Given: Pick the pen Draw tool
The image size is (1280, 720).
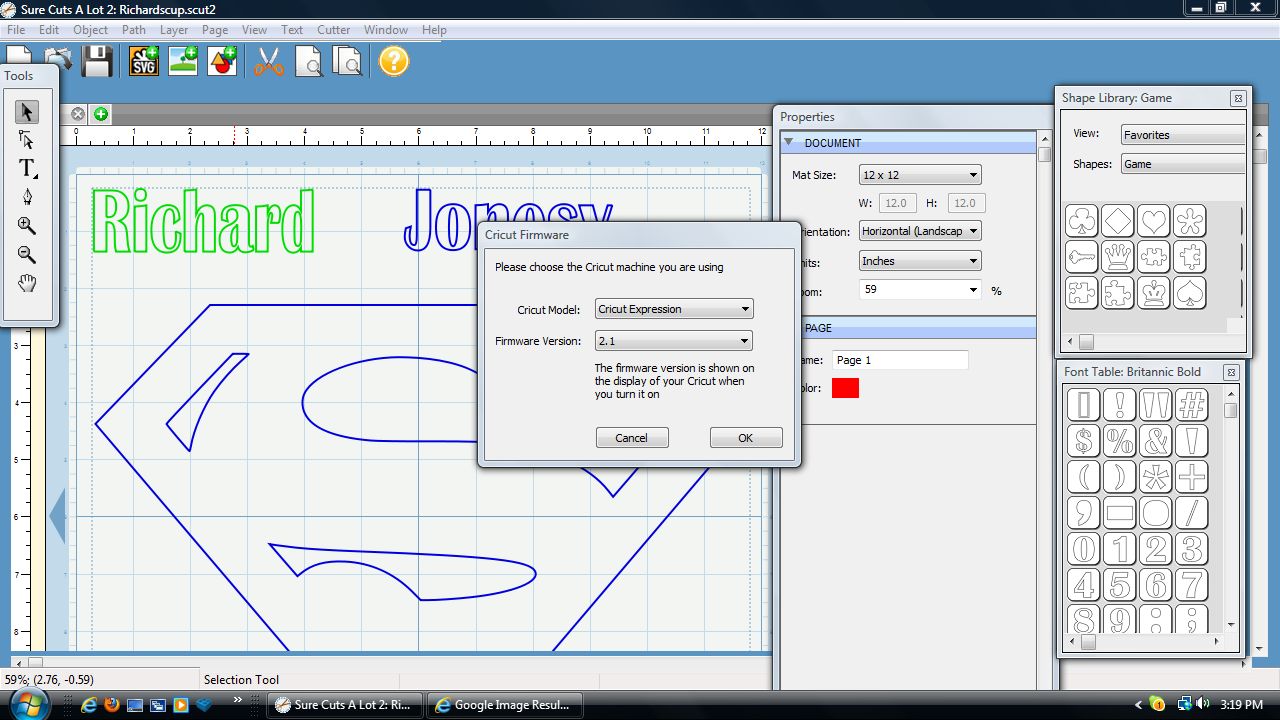Looking at the screenshot, I should point(27,197).
